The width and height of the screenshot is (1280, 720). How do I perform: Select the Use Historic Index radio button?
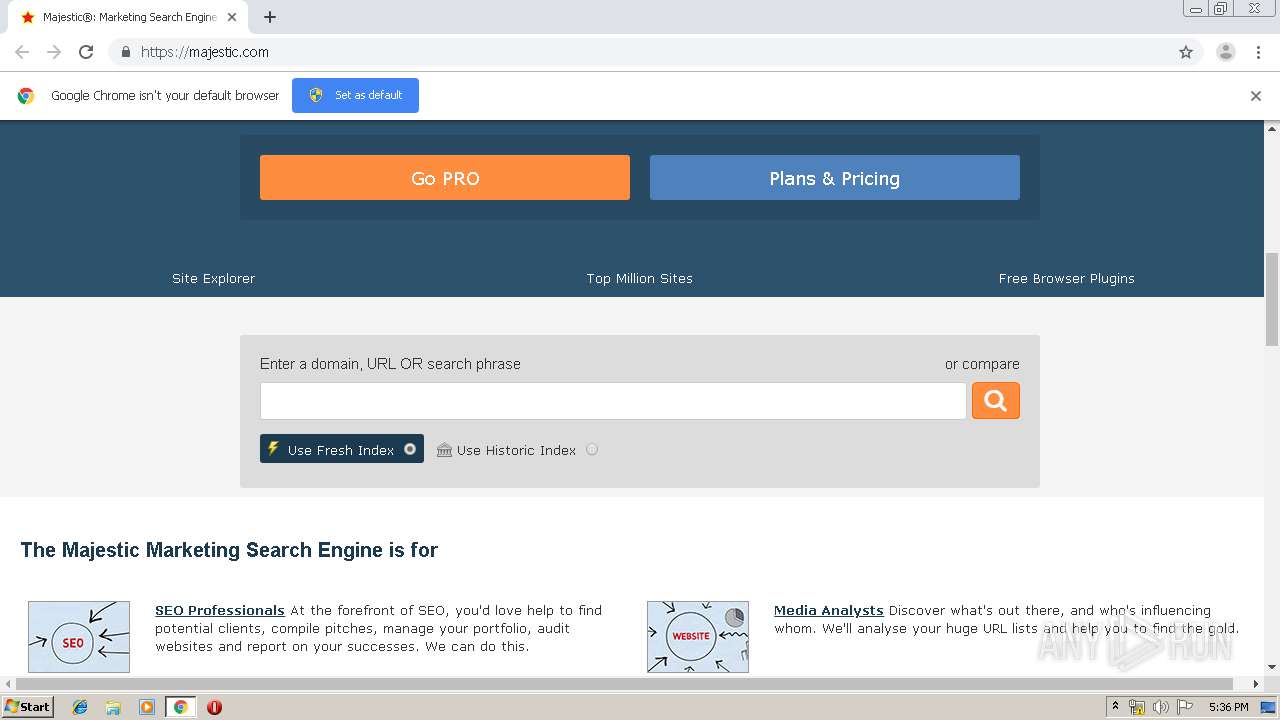click(x=592, y=449)
